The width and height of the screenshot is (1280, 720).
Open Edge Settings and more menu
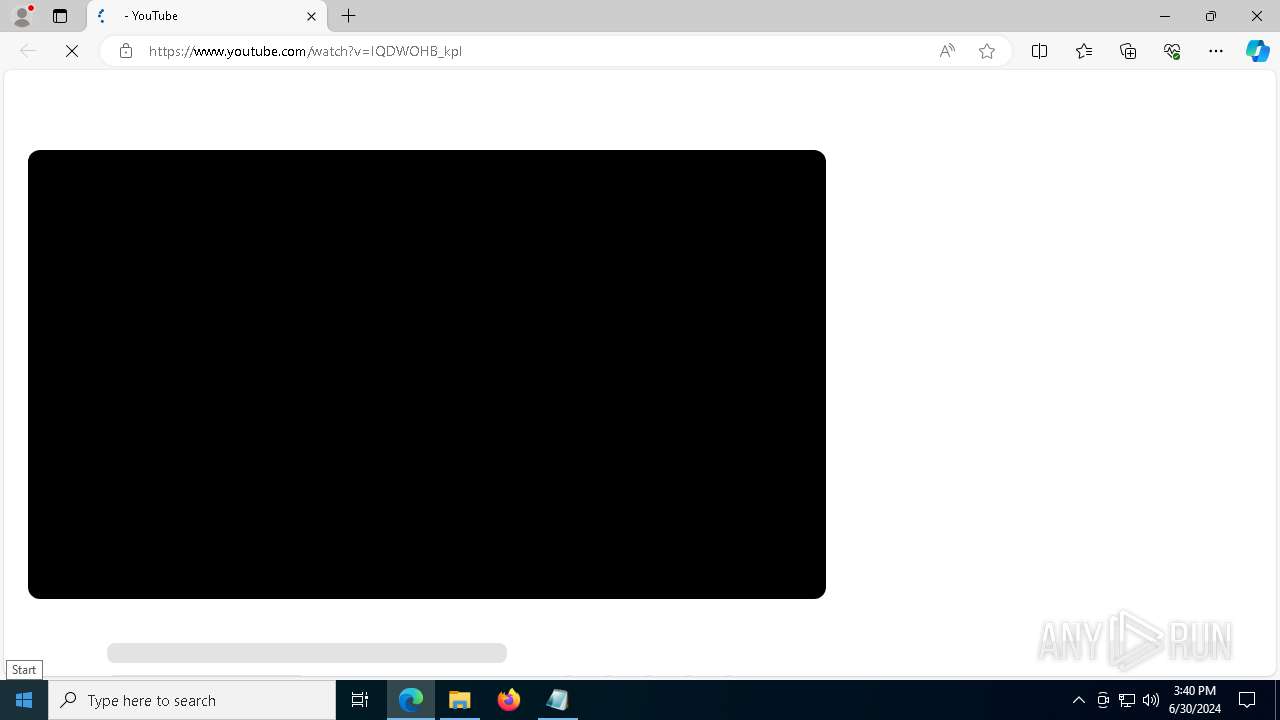coord(1216,51)
